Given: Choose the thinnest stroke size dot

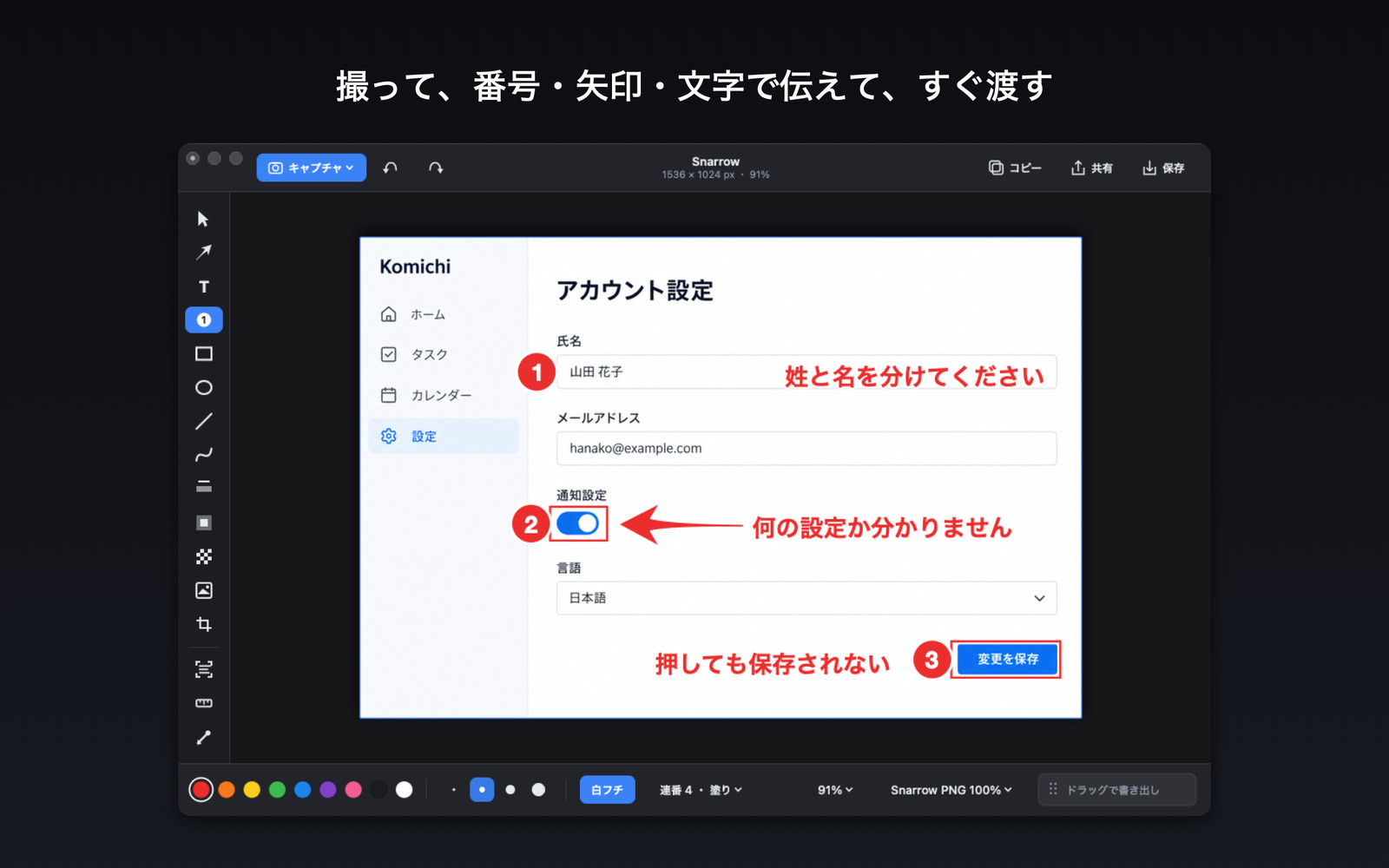Looking at the screenshot, I should point(453,790).
